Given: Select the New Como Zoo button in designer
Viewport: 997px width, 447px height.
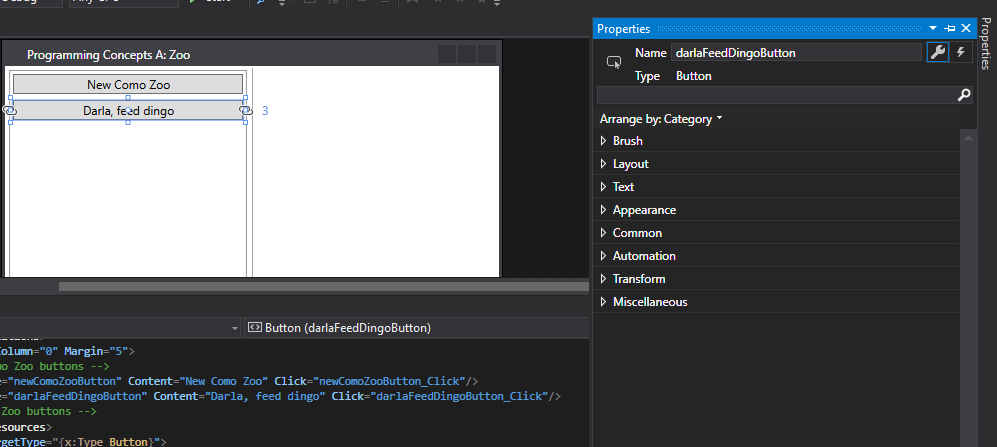Looking at the screenshot, I should point(128,85).
